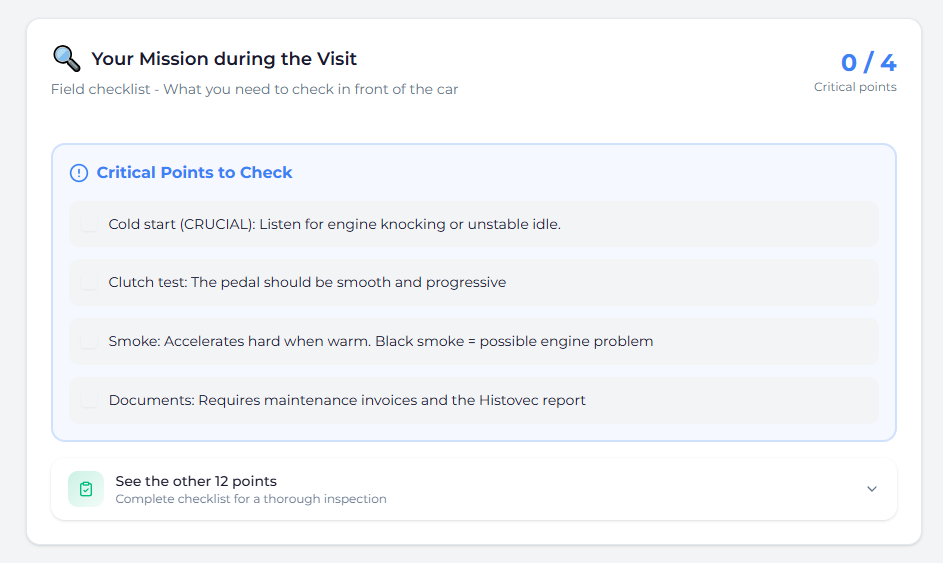Click the "Critical Points to Check" heading
The height and width of the screenshot is (563, 943).
[x=194, y=173]
